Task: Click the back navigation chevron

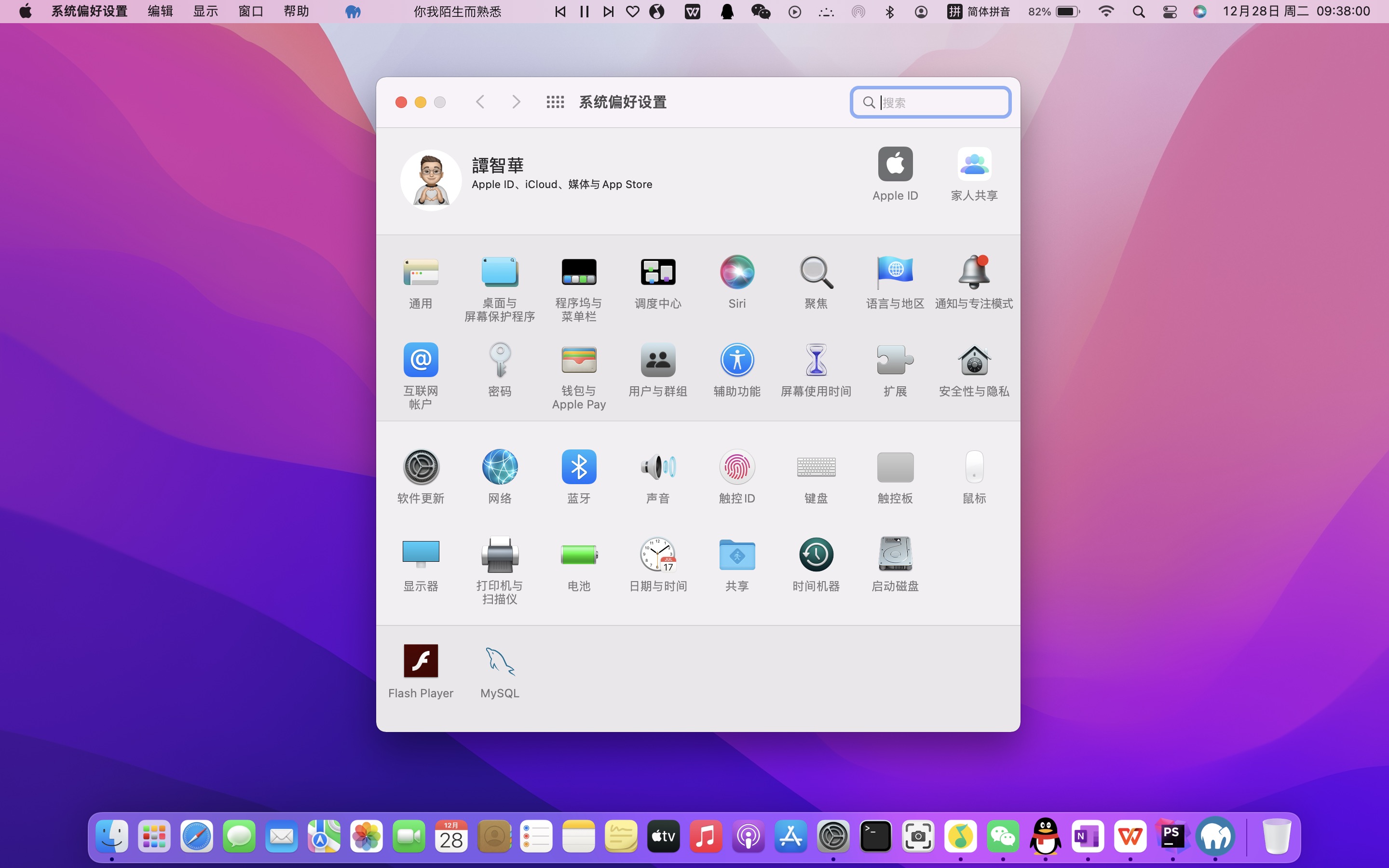Action: [480, 102]
